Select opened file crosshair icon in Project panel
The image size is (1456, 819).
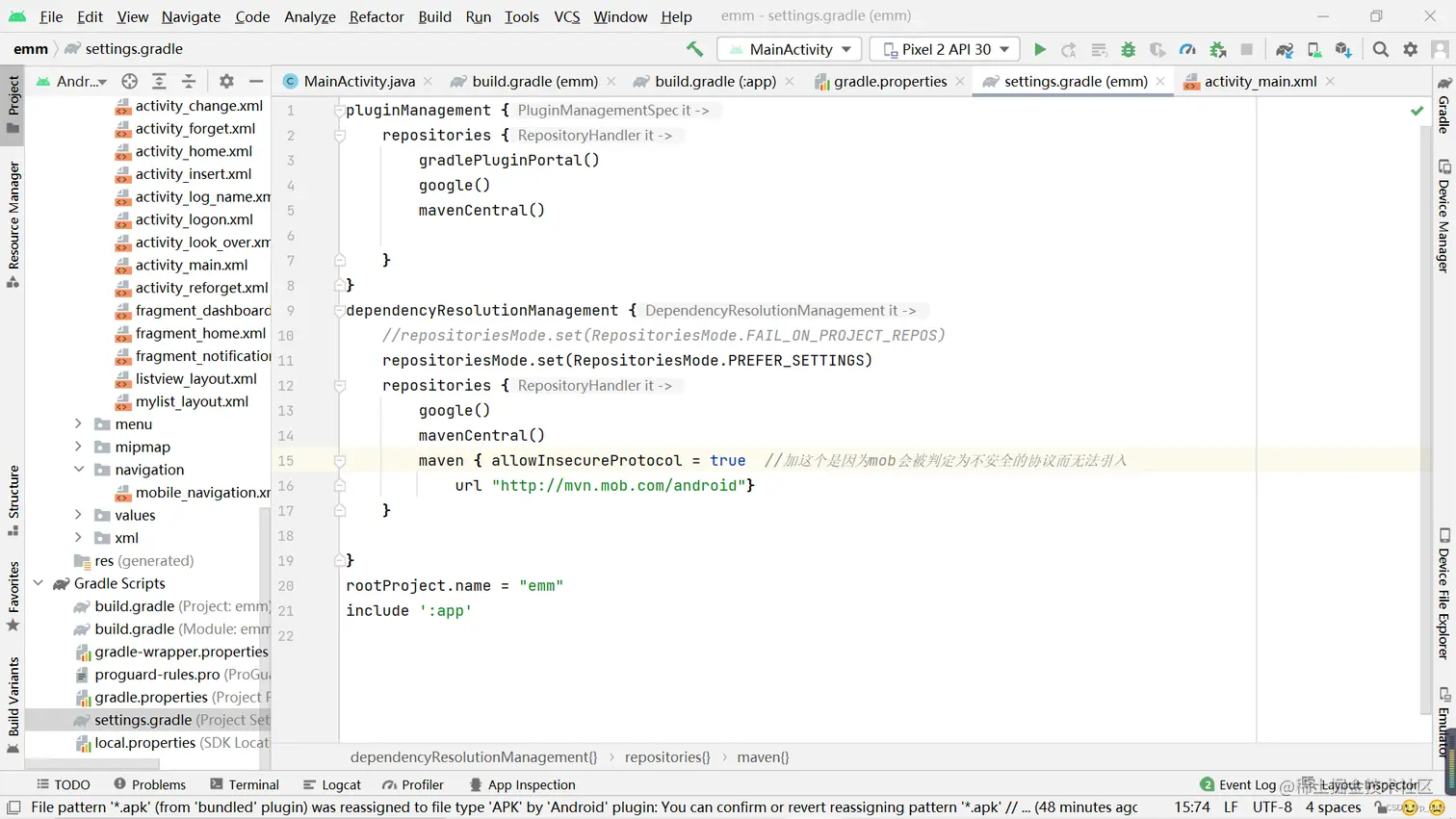coord(130,82)
